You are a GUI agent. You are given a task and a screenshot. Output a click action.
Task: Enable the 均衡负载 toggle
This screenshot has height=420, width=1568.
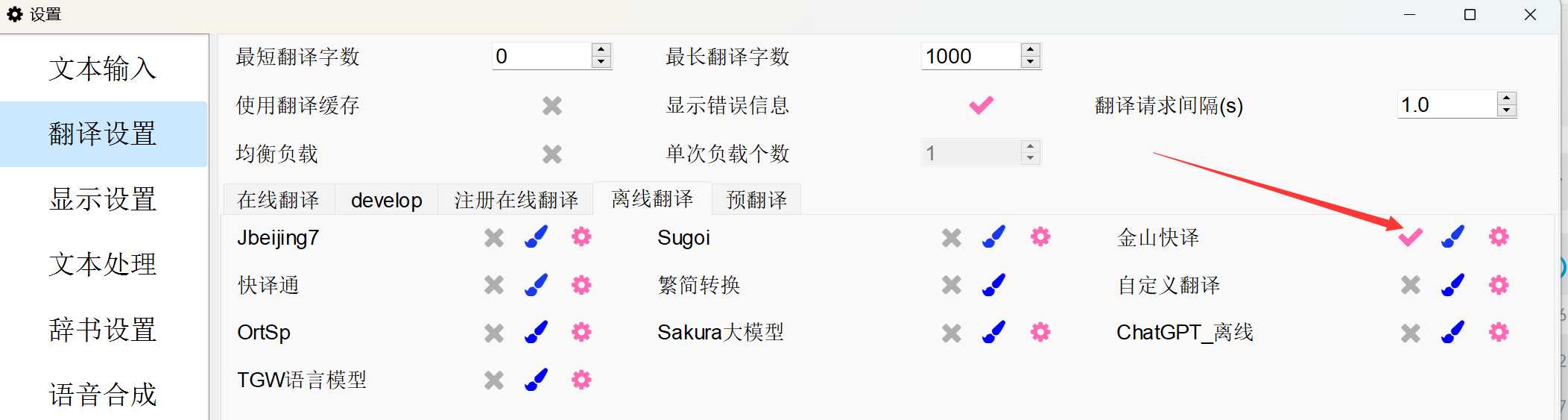(x=552, y=154)
